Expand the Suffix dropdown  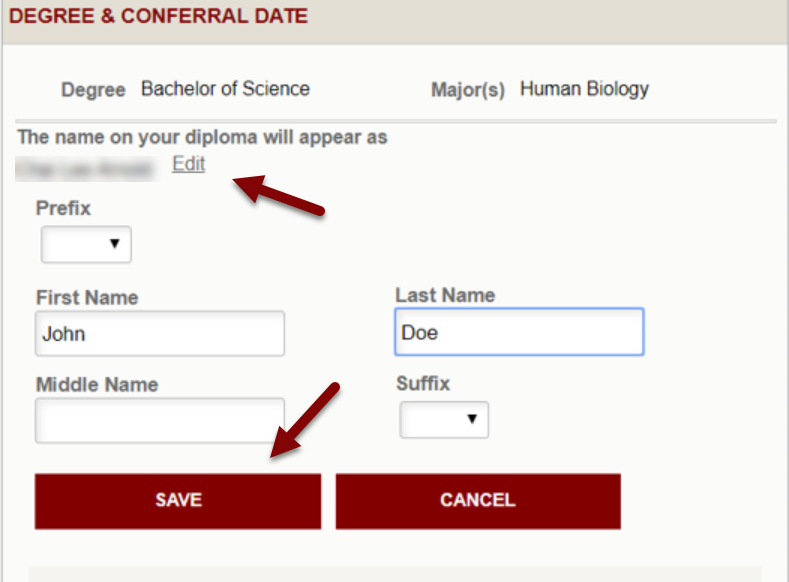point(444,420)
